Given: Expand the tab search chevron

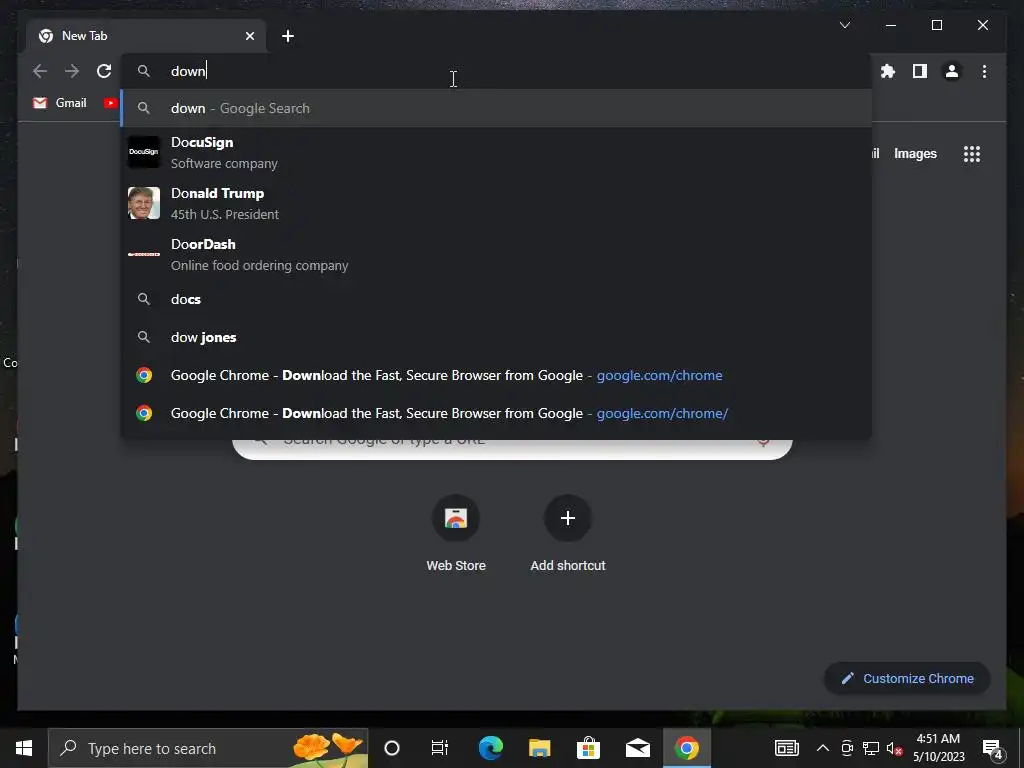Looking at the screenshot, I should pyautogui.click(x=844, y=25).
